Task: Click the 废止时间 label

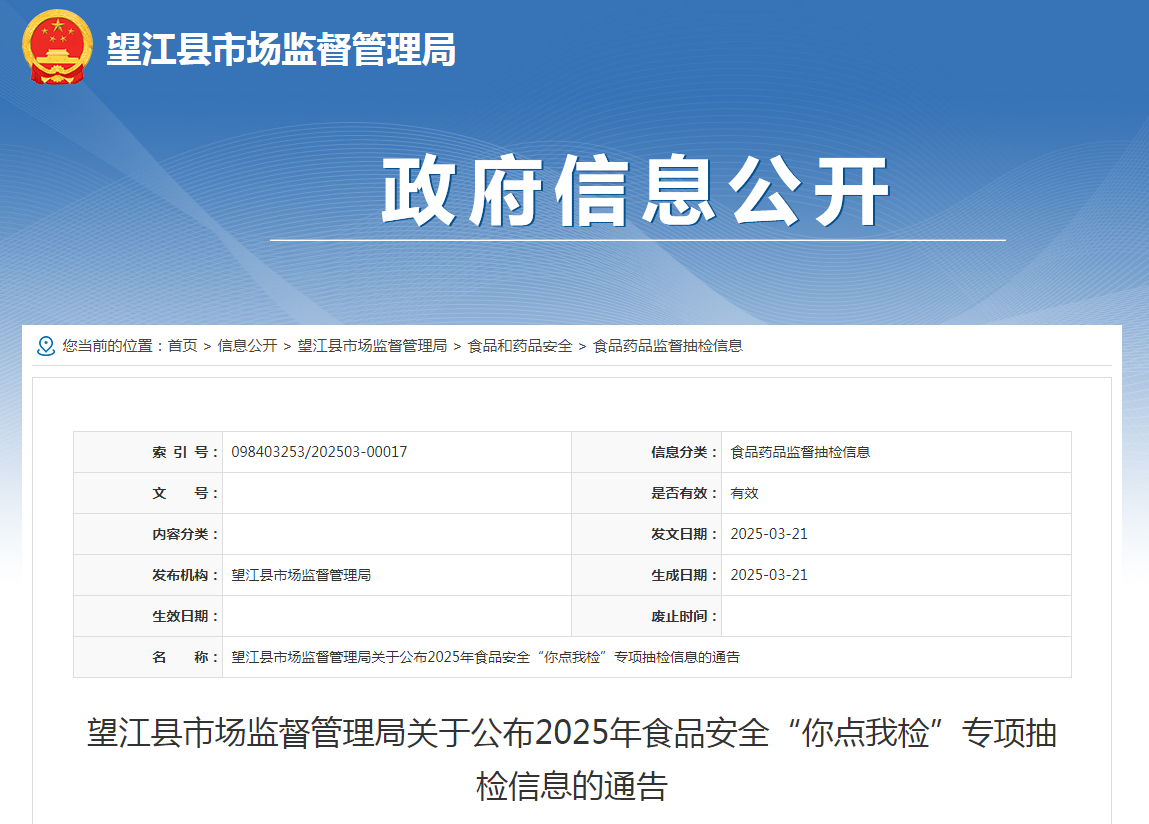Action: [x=684, y=617]
